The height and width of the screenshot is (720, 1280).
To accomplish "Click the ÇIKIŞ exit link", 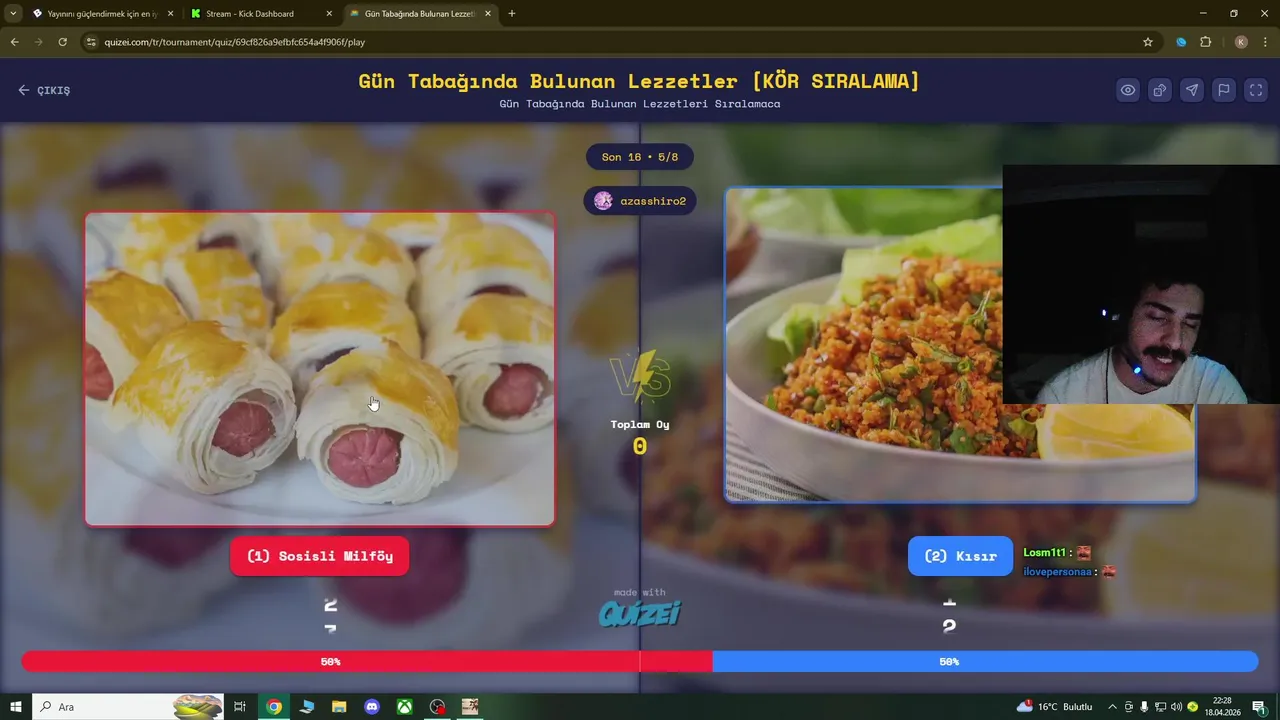I will [x=44, y=90].
